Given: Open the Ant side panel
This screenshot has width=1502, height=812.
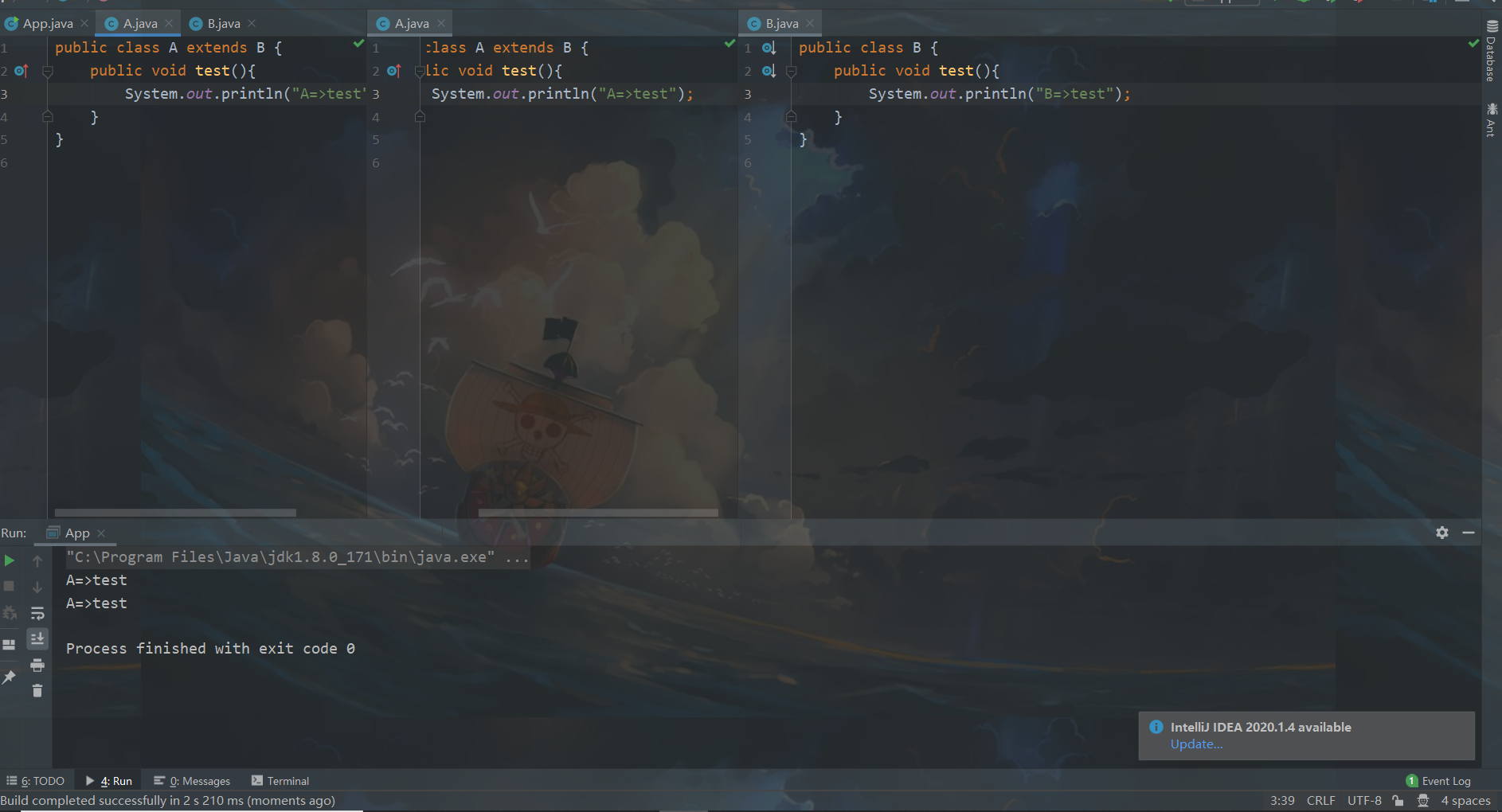Looking at the screenshot, I should [1492, 119].
